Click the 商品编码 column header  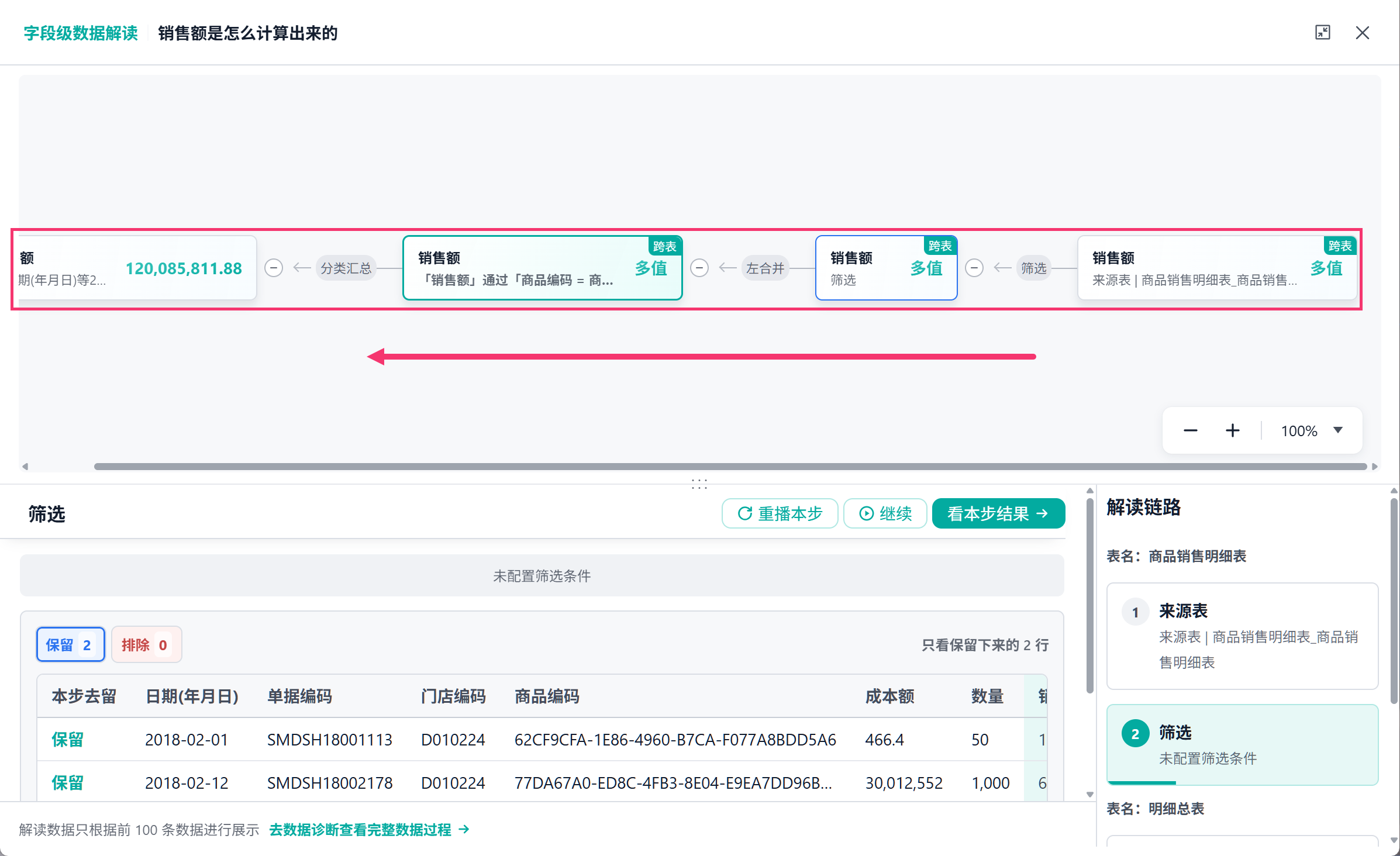pyautogui.click(x=547, y=696)
